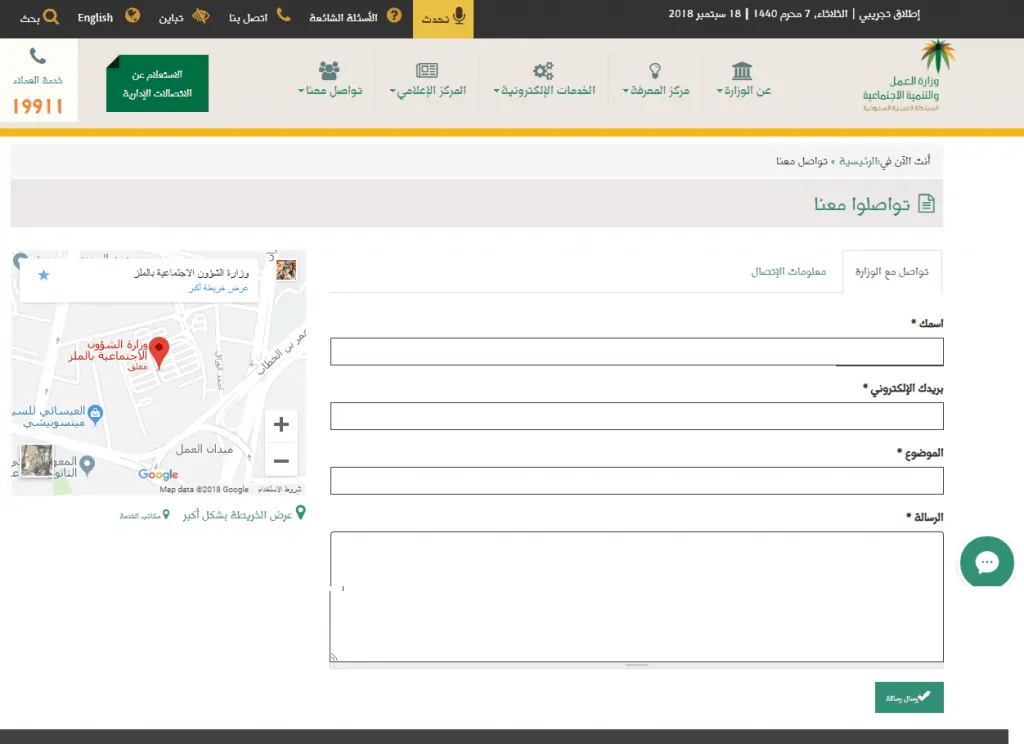Go to الرئيسية in the breadcrumb
This screenshot has width=1024, height=744.
(x=858, y=161)
